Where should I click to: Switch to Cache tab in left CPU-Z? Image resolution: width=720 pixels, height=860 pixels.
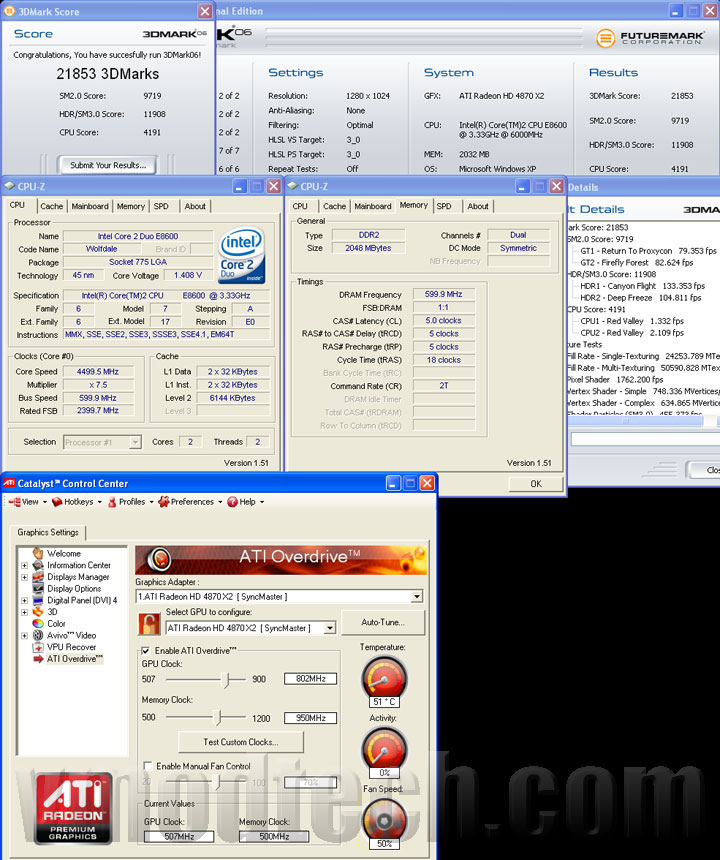[x=52, y=206]
